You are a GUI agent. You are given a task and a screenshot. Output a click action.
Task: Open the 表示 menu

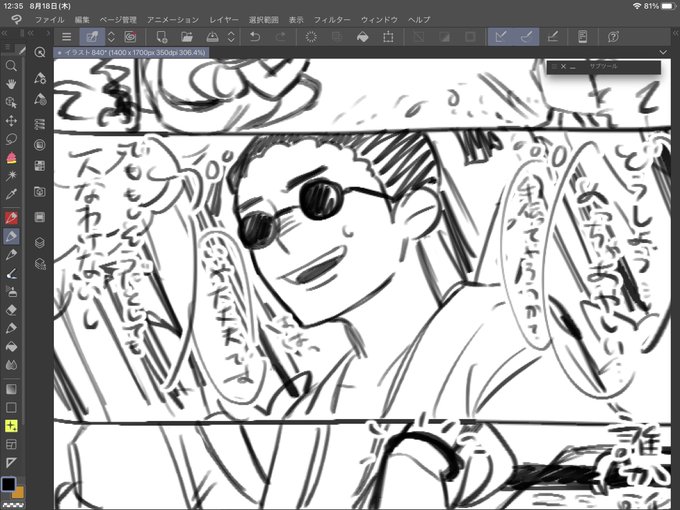pyautogui.click(x=296, y=20)
